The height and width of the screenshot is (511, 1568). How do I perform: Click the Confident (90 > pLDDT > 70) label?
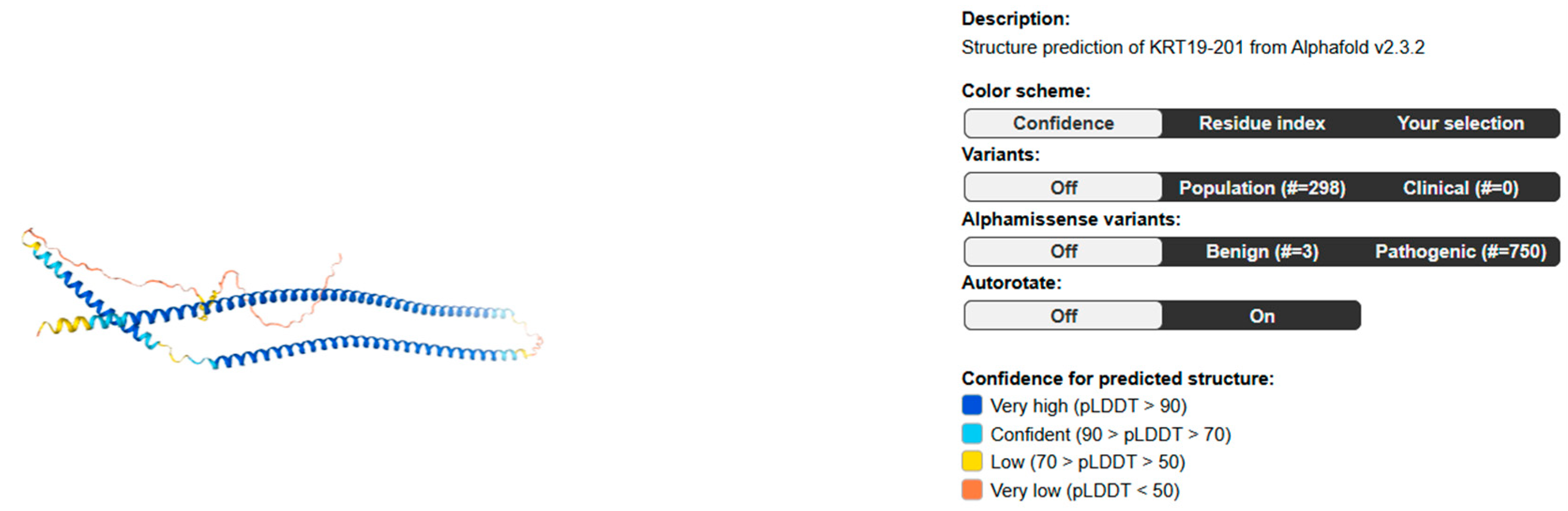point(1110,434)
